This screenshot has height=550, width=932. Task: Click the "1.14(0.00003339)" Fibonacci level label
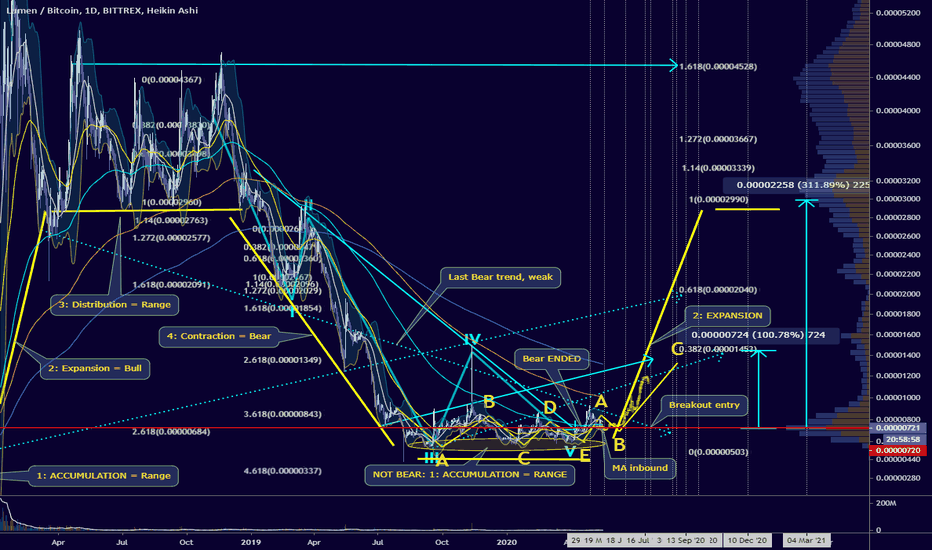717,168
